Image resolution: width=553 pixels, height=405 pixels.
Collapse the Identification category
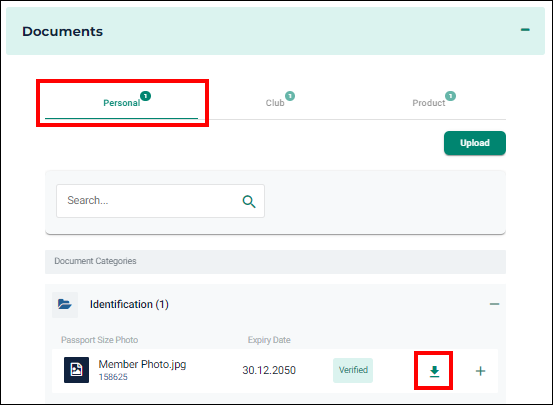tap(494, 304)
